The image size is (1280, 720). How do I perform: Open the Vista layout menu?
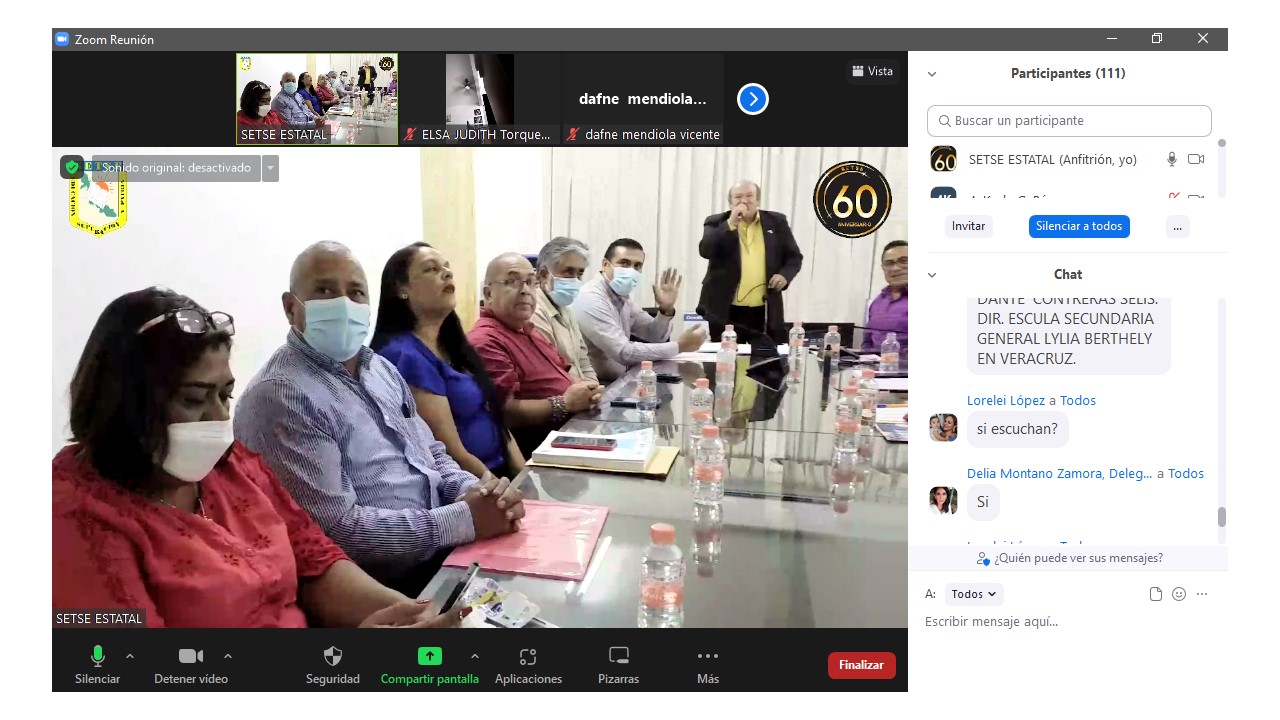(872, 71)
